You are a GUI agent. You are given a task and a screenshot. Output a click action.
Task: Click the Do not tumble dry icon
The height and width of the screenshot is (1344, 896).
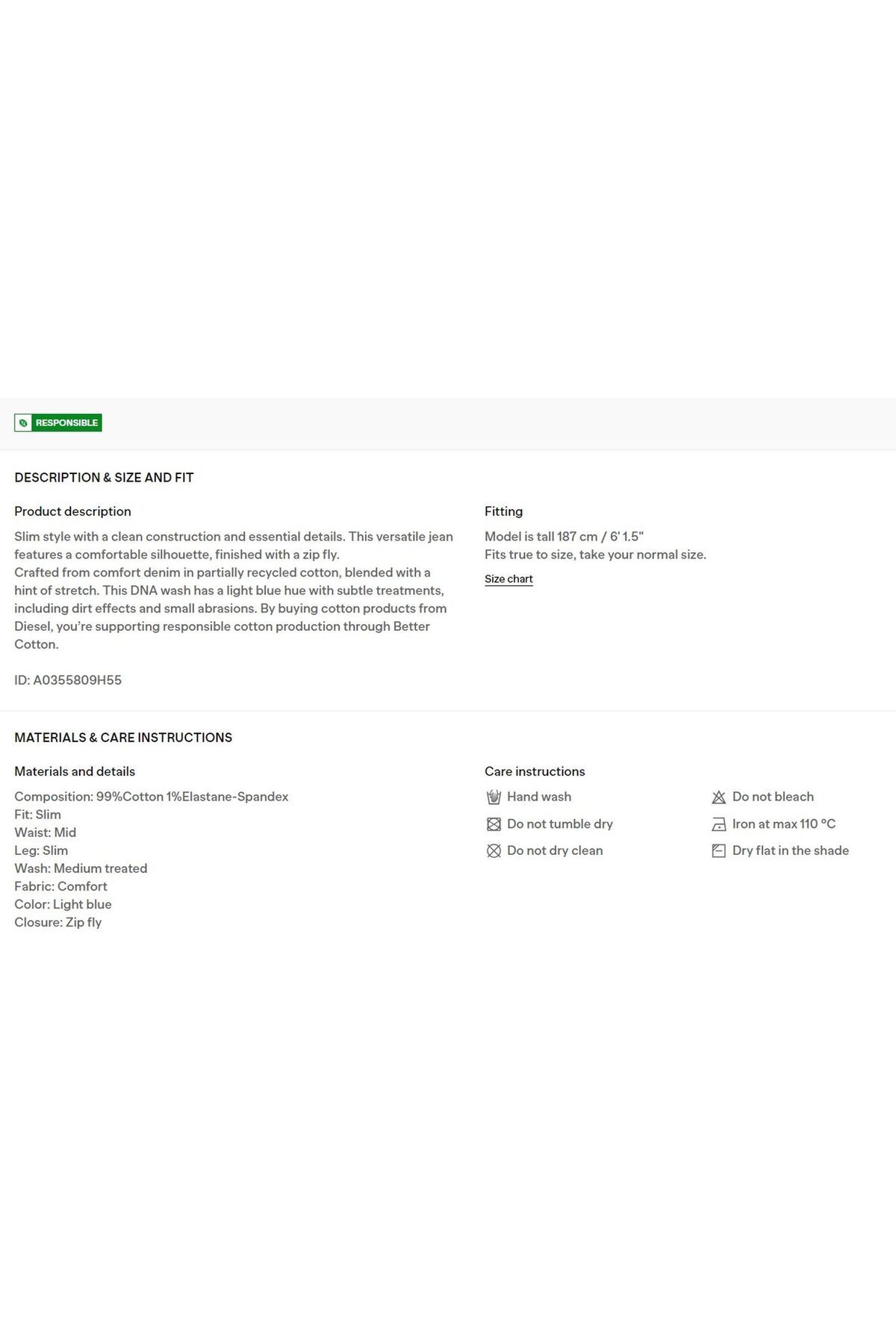pos(494,824)
